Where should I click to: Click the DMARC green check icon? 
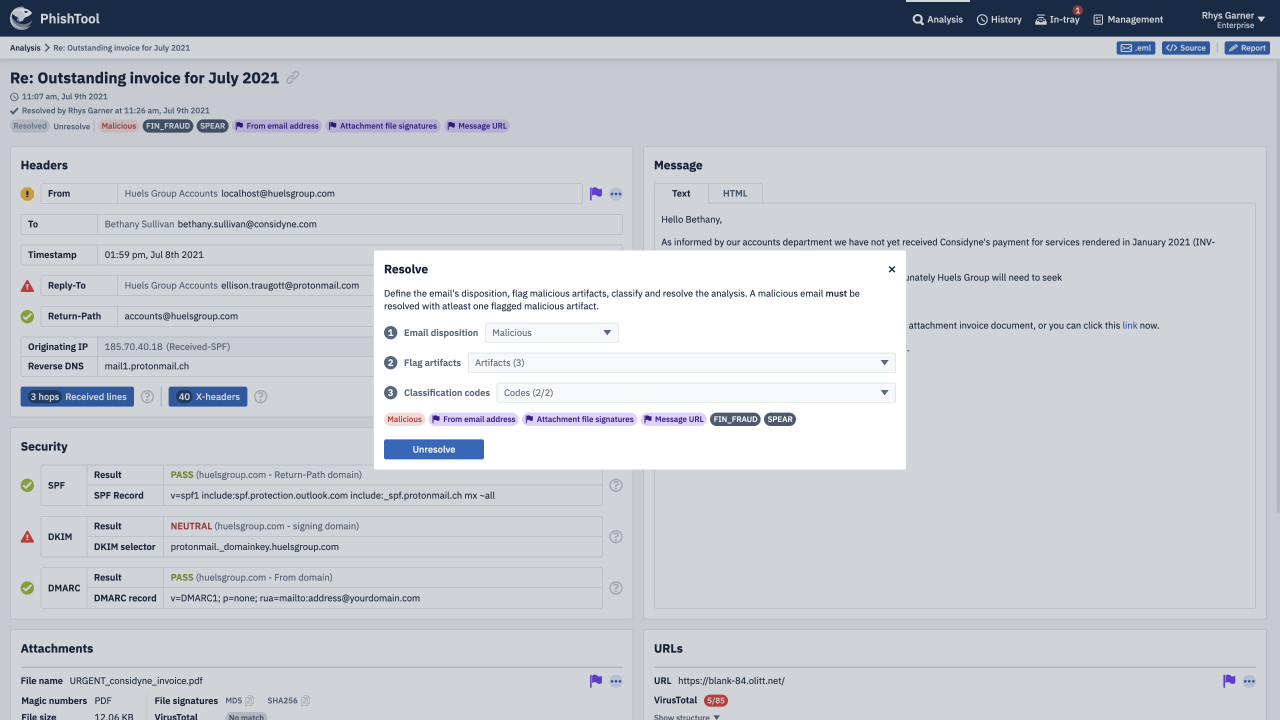27,588
